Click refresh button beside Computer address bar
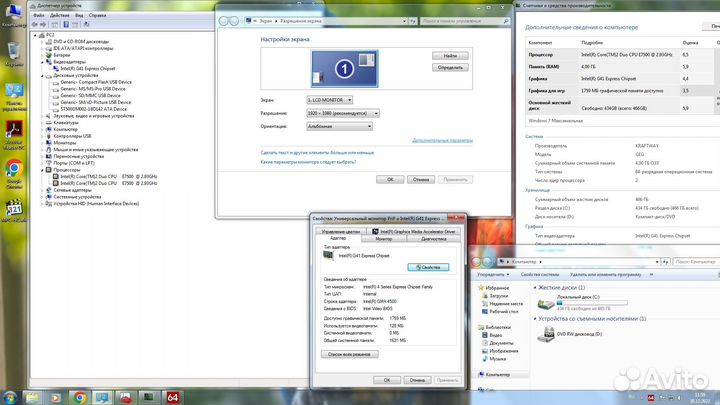Viewport: 720px width, 405px height. [x=665, y=262]
